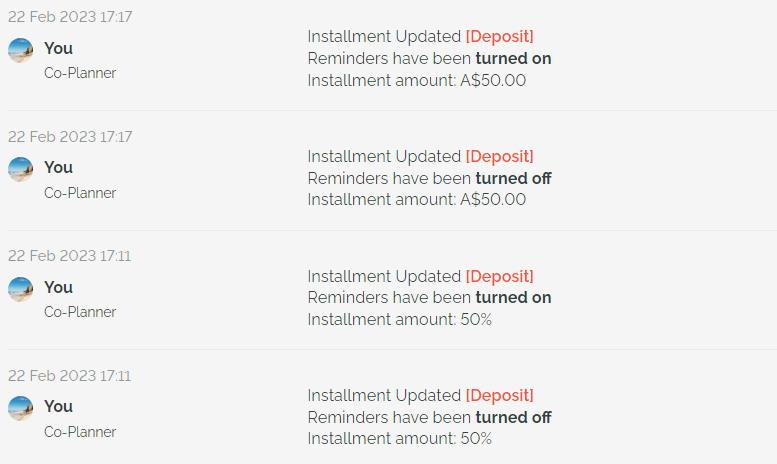Click 'You' name in the top entry
Screen dimensions: 777x464
pos(58,49)
